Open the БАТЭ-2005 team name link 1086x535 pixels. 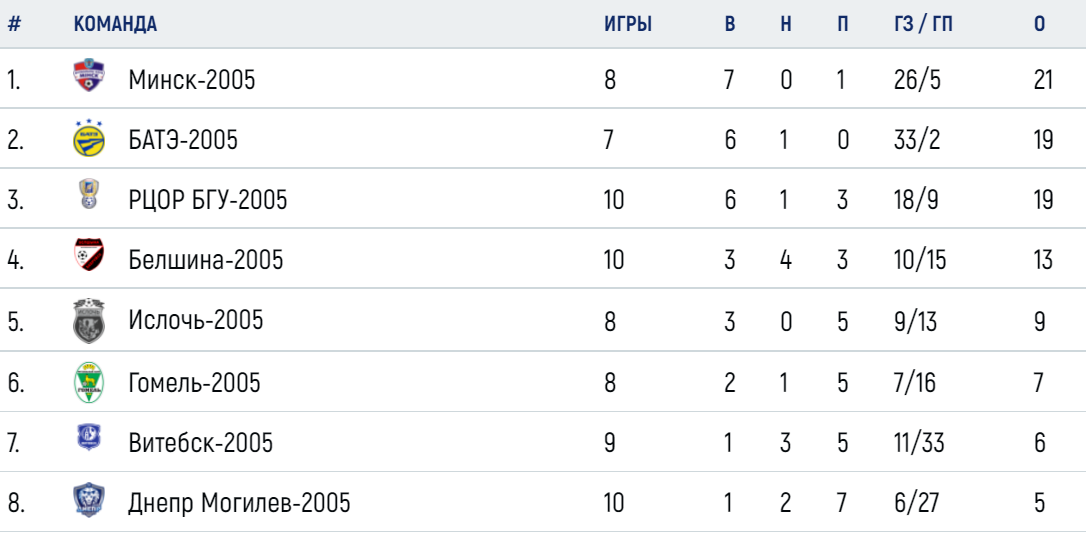[x=183, y=140]
